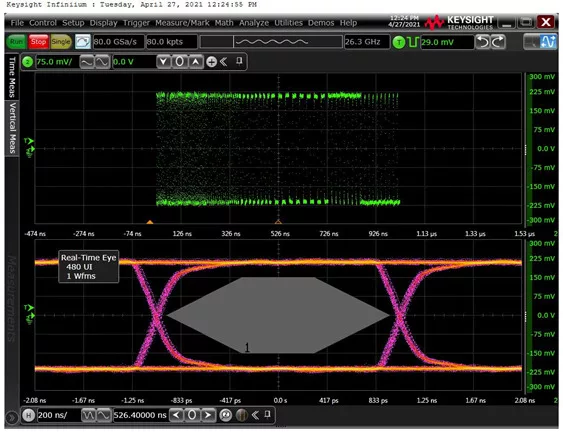Click the 200 ns/ horizontal scale field
The height and width of the screenshot is (433, 563).
tap(58, 415)
